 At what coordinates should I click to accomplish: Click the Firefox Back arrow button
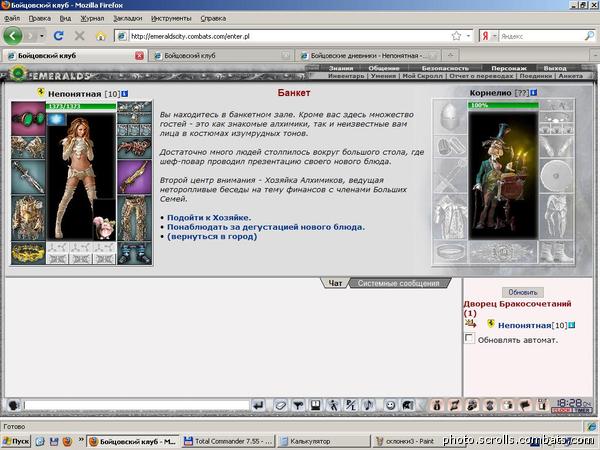13,36
